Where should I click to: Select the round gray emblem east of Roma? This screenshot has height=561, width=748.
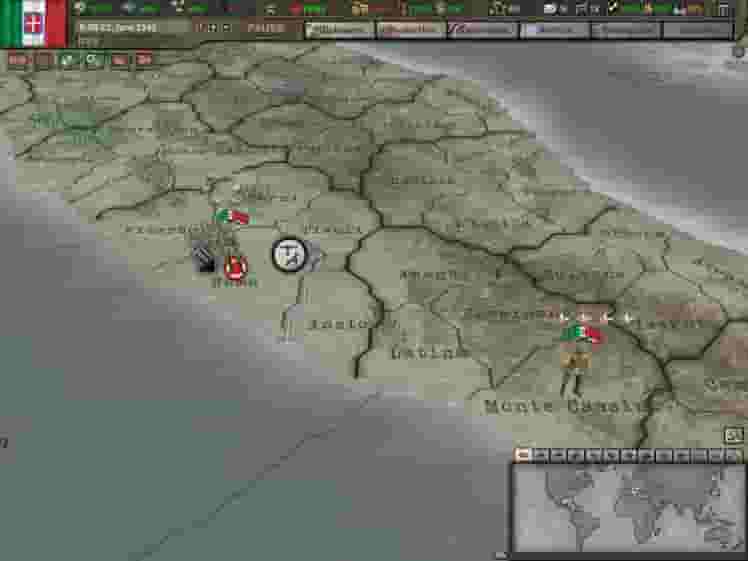click(x=289, y=255)
